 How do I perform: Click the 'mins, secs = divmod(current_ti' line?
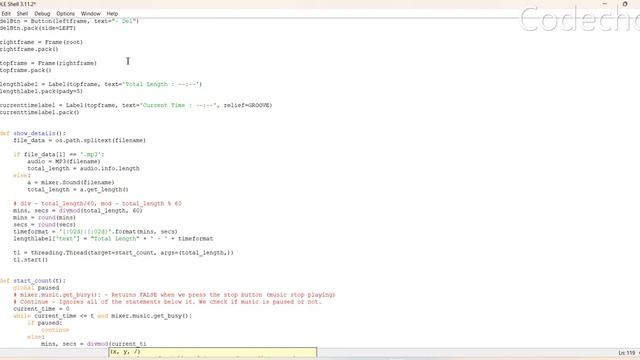point(93,344)
